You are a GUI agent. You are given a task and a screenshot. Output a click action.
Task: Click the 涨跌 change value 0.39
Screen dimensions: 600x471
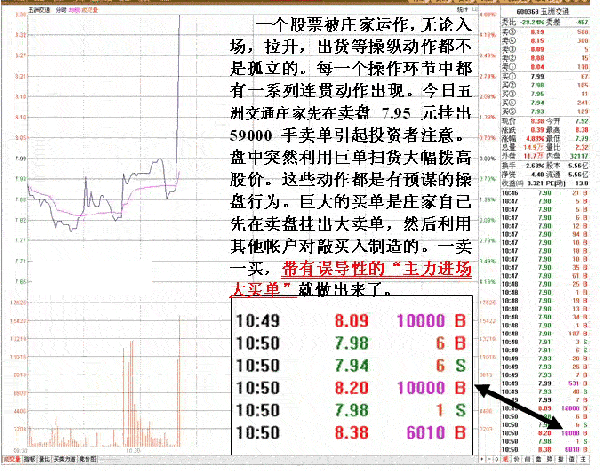coord(537,130)
